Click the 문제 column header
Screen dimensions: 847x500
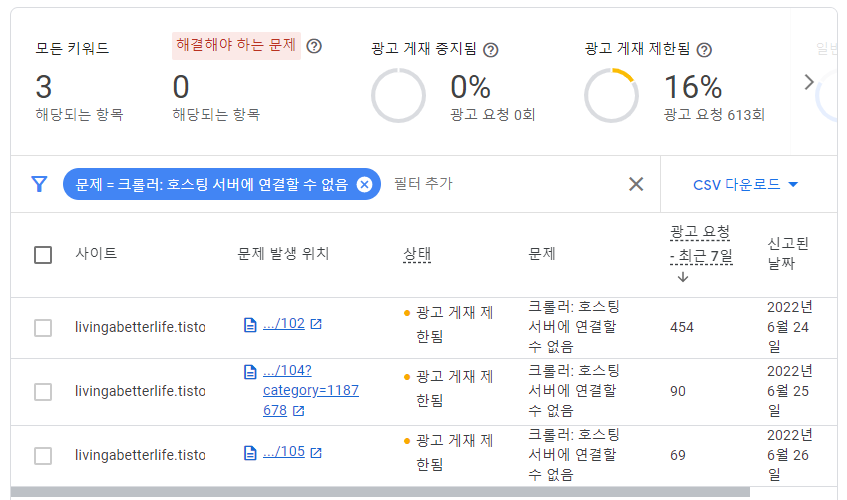pyautogui.click(x=542, y=253)
